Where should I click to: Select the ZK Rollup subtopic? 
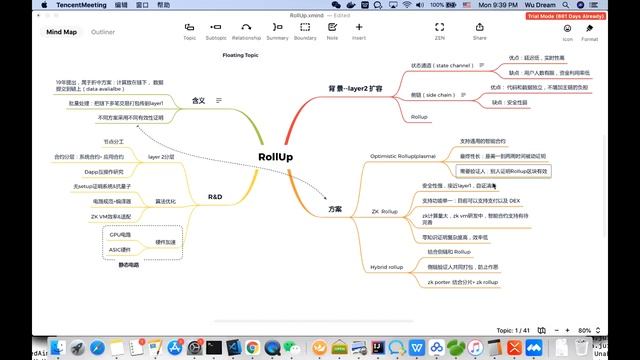(x=384, y=211)
